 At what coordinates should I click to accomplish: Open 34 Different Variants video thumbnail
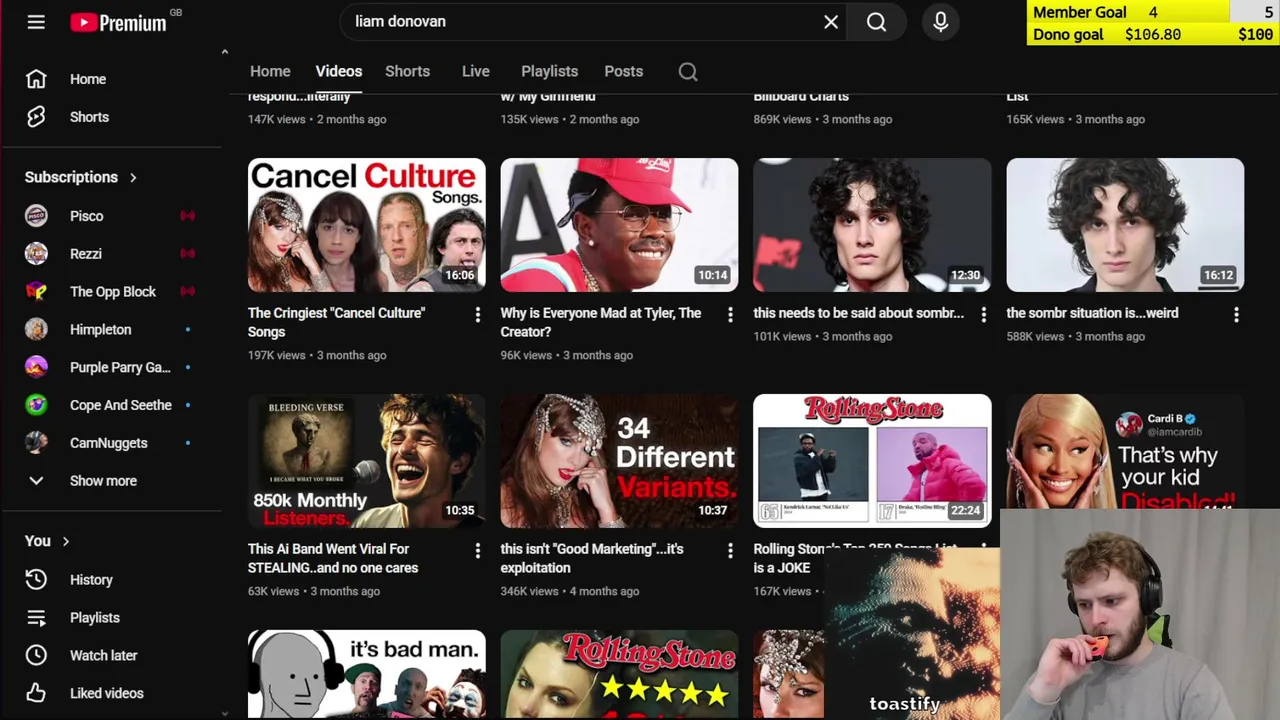point(619,461)
